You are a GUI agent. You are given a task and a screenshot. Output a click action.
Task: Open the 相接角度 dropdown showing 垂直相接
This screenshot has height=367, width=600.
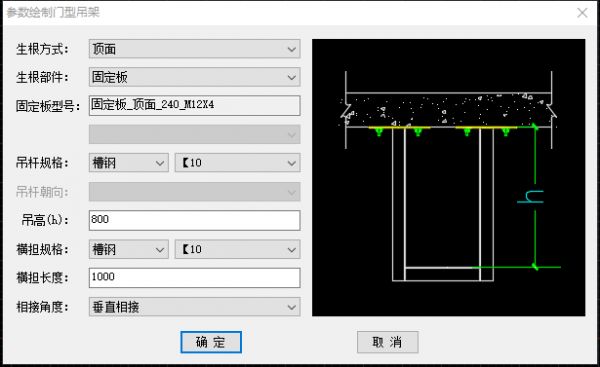(194, 307)
